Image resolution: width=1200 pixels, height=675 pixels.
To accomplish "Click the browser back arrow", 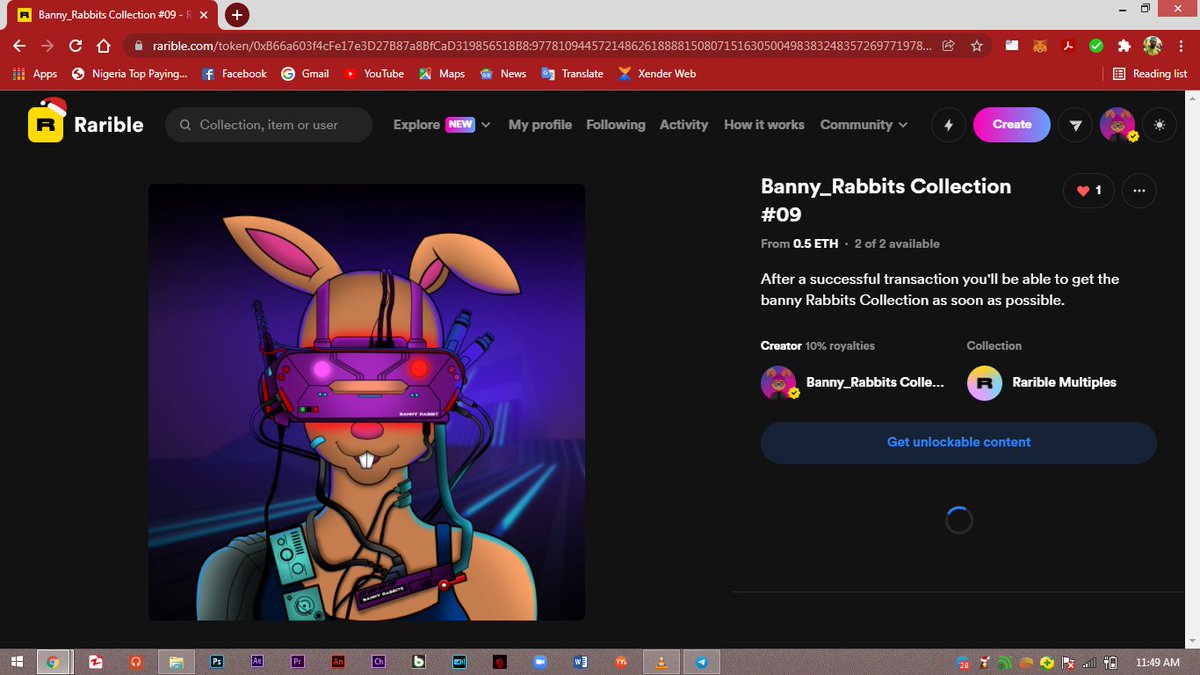I will 19,46.
